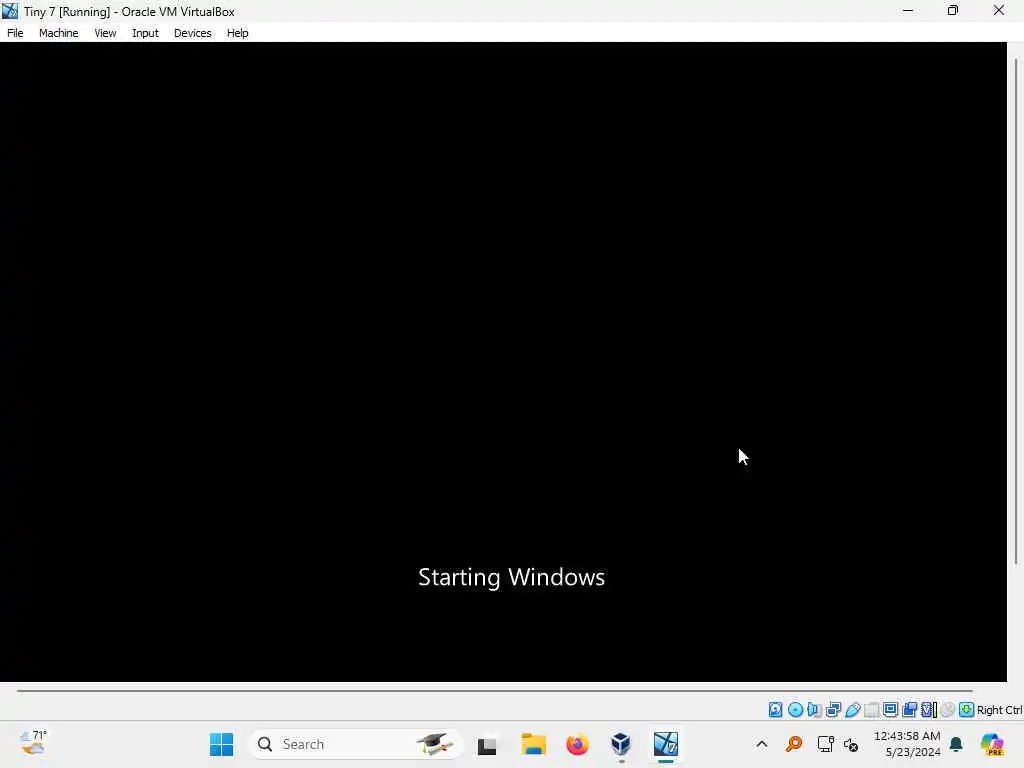Open the View menu
The width and height of the screenshot is (1024, 768).
point(105,33)
